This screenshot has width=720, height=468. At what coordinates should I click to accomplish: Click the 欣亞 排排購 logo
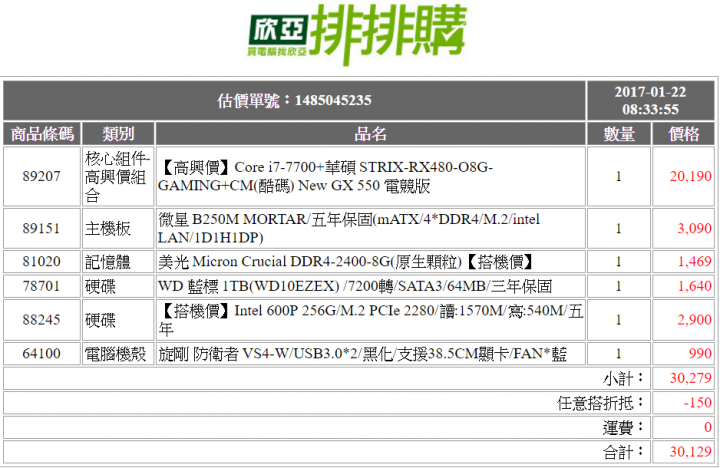tap(357, 34)
